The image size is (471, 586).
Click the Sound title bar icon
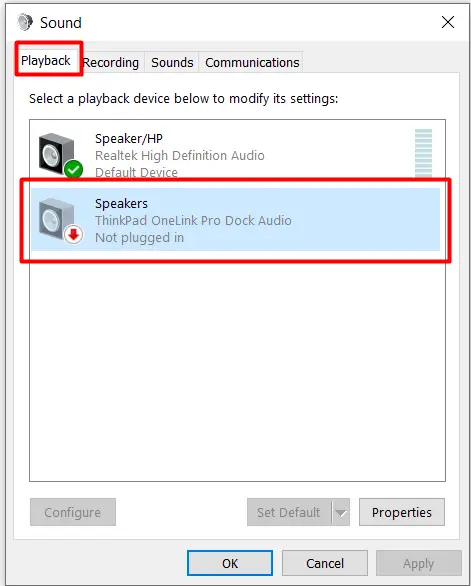pos(25,22)
